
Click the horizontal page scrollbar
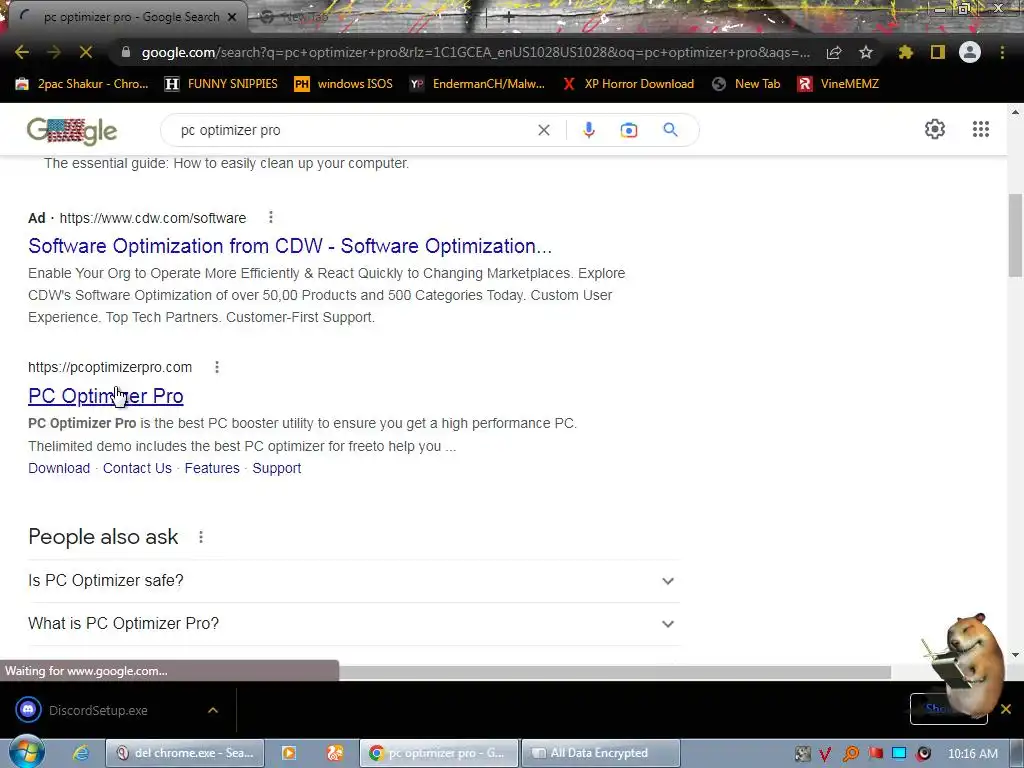pos(615,673)
